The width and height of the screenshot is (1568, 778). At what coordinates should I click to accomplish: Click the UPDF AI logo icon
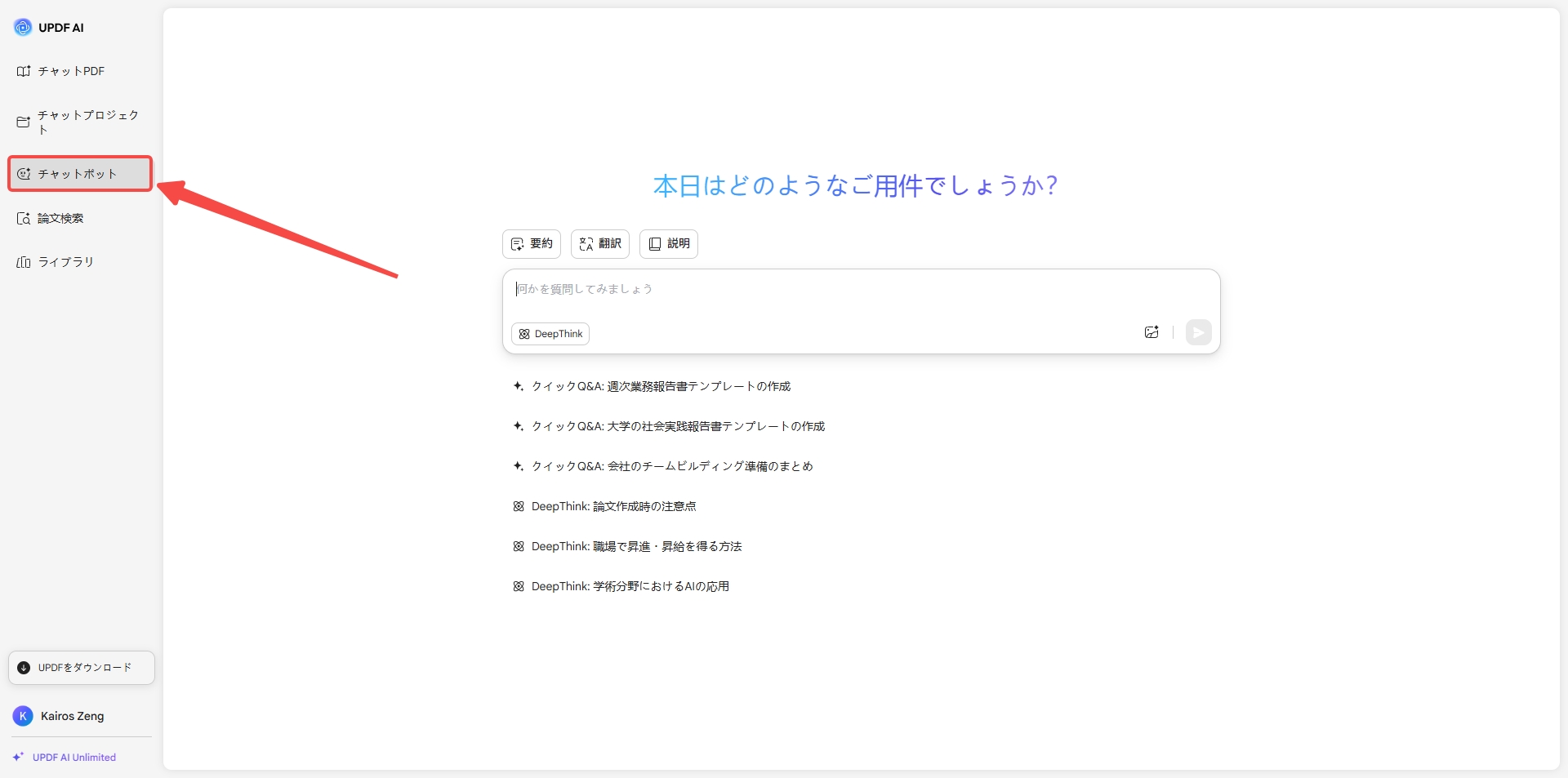pos(23,27)
